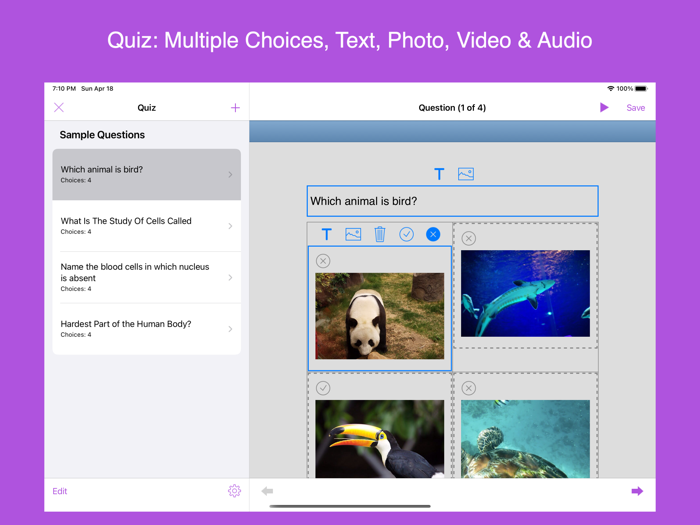Go to next question with right arrow

637,491
